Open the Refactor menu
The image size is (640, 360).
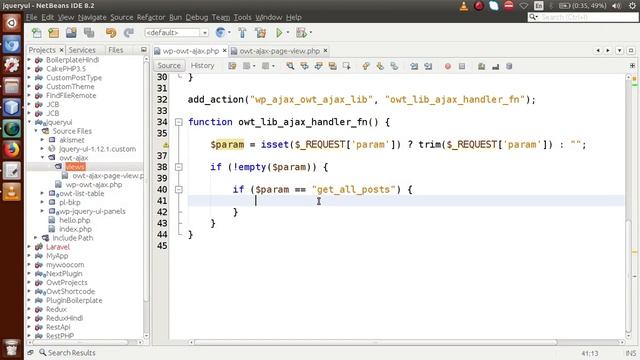tap(151, 17)
